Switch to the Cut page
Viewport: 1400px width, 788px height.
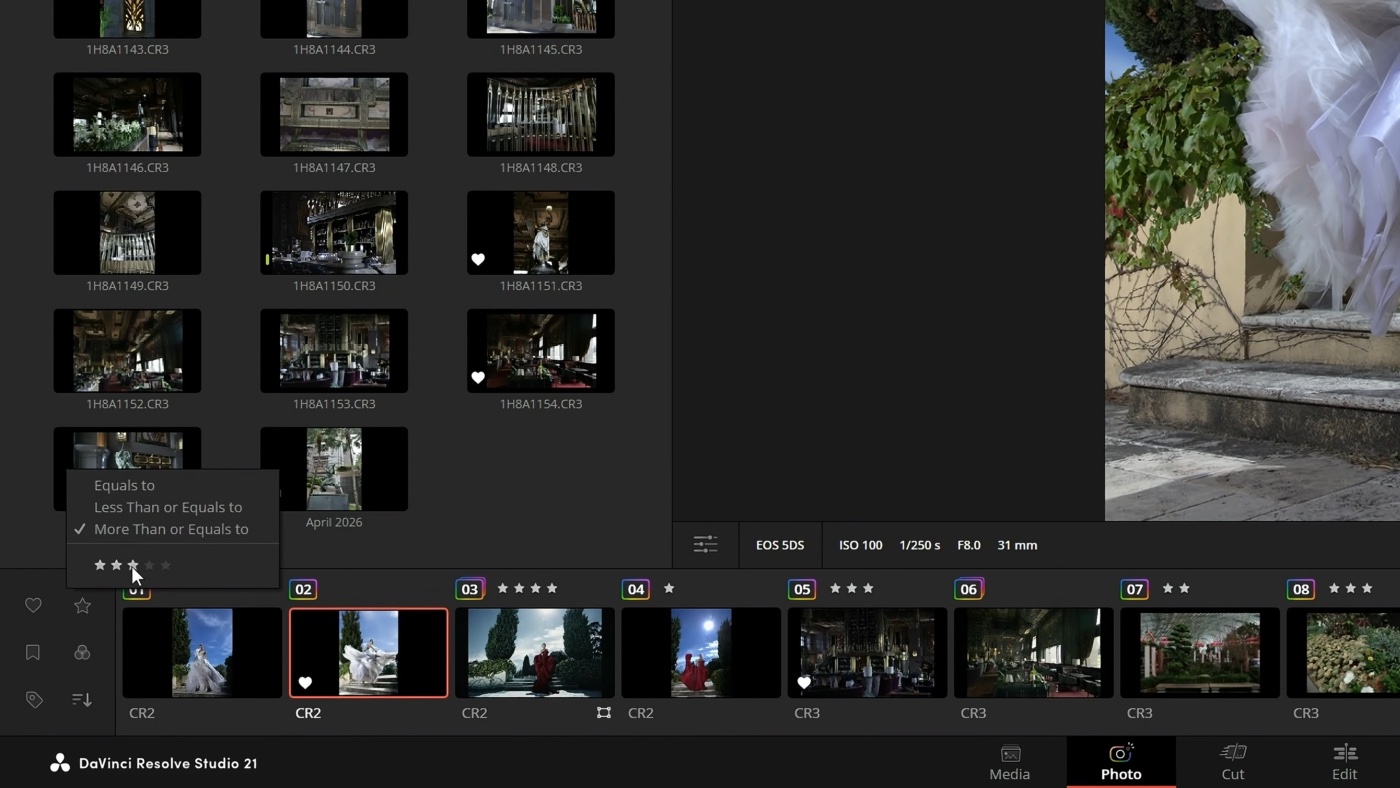(1232, 763)
